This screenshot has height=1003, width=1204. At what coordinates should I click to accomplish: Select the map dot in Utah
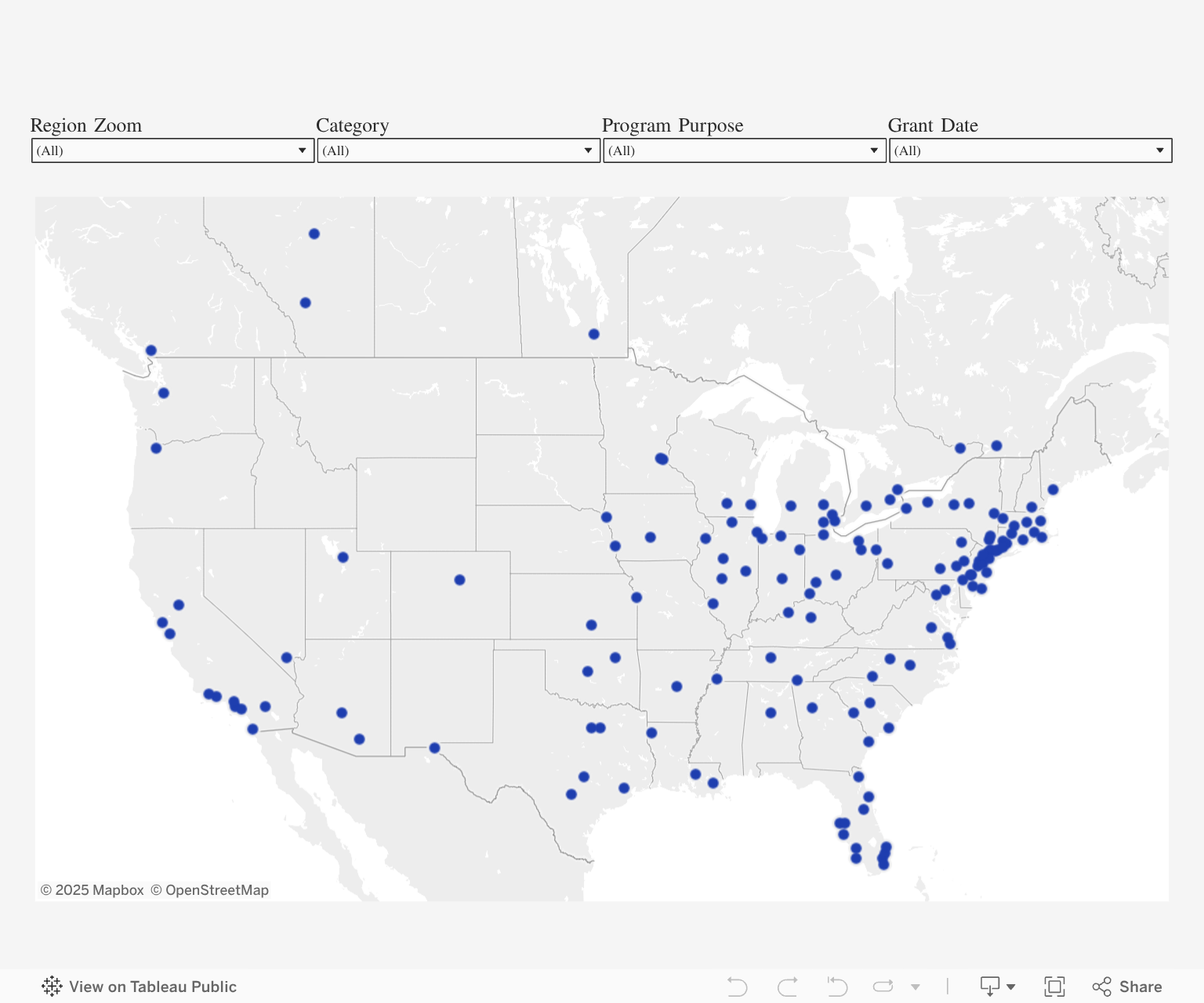[x=343, y=557]
